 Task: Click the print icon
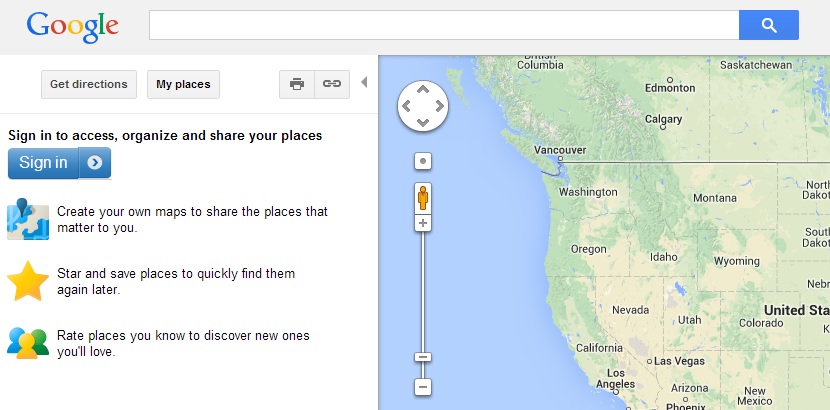click(297, 84)
